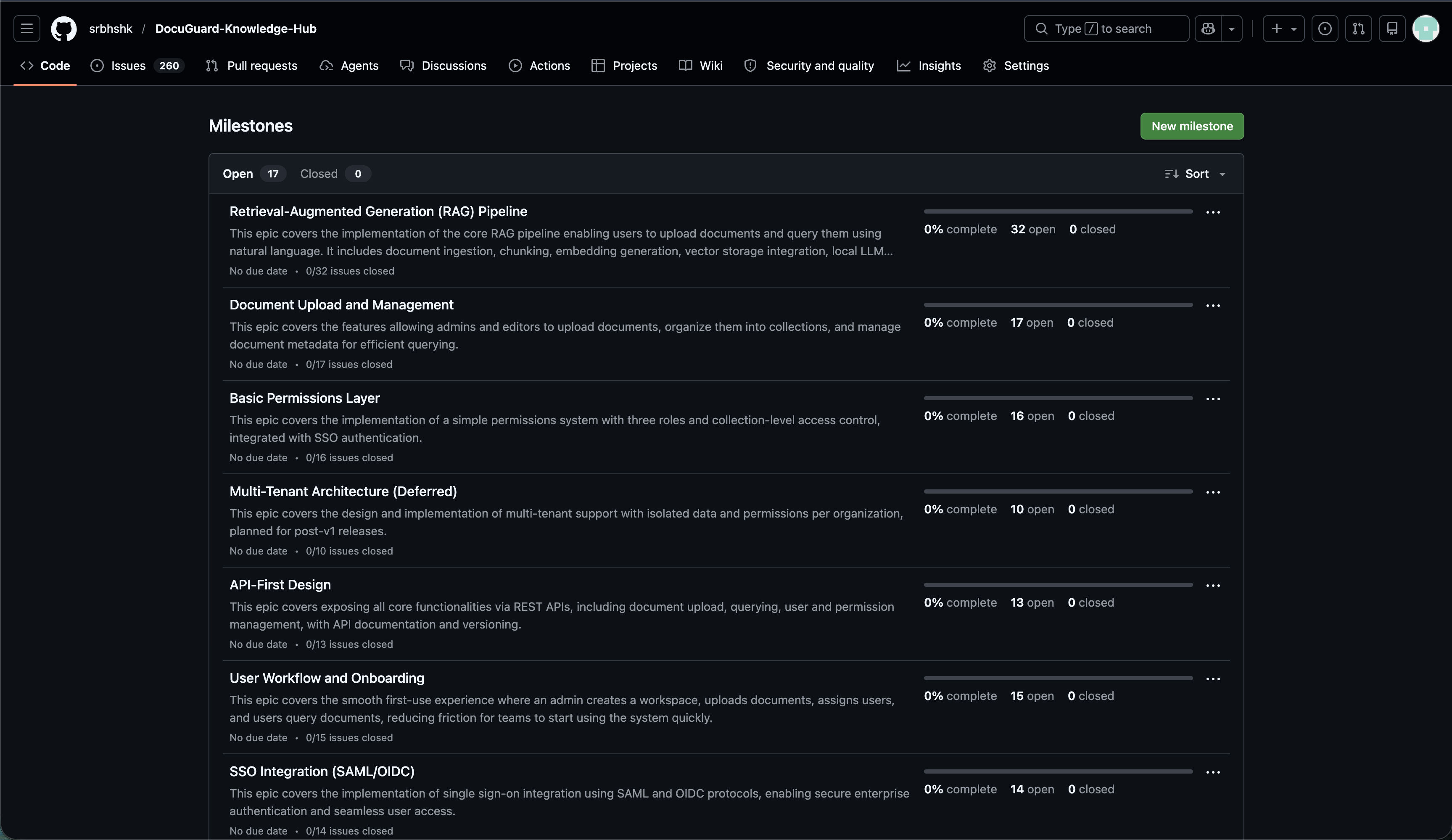Open the user avatar menu
Viewport: 1452px width, 840px height.
[x=1426, y=28]
